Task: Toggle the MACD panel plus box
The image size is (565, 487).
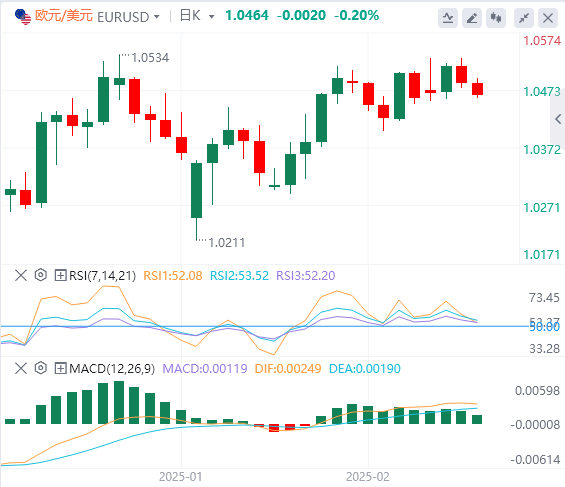Action: coord(60,368)
